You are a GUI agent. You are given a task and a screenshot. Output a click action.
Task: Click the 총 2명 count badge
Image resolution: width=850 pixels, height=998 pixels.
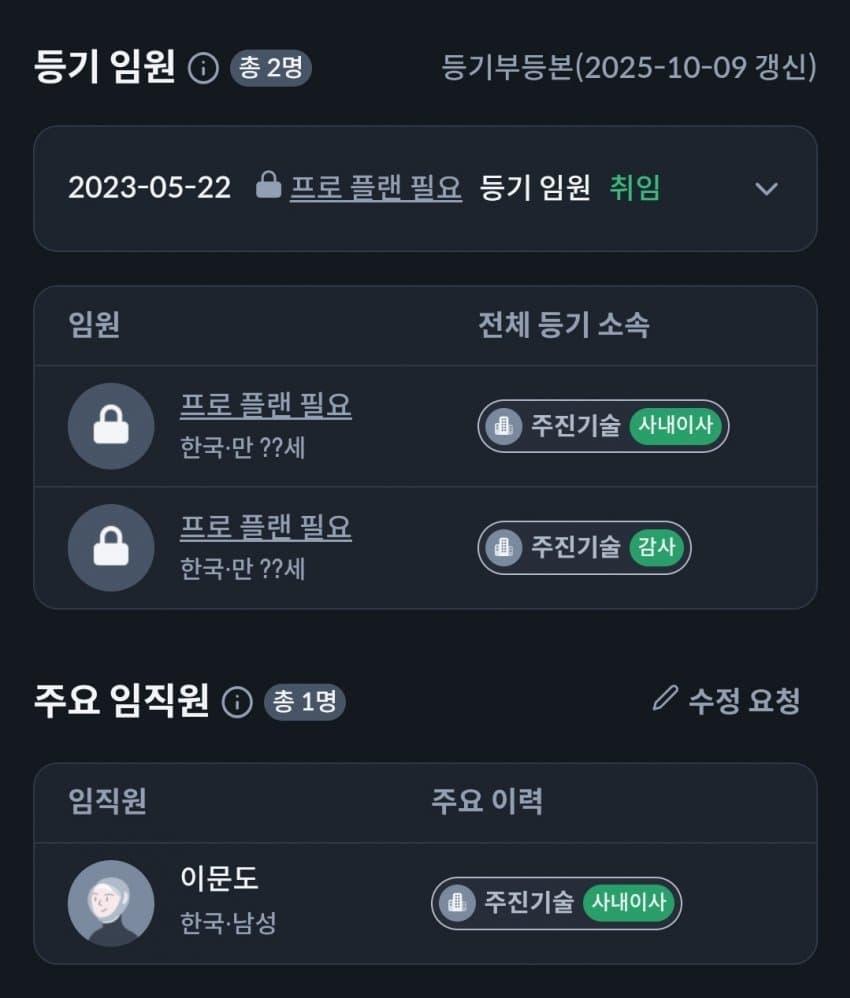271,67
